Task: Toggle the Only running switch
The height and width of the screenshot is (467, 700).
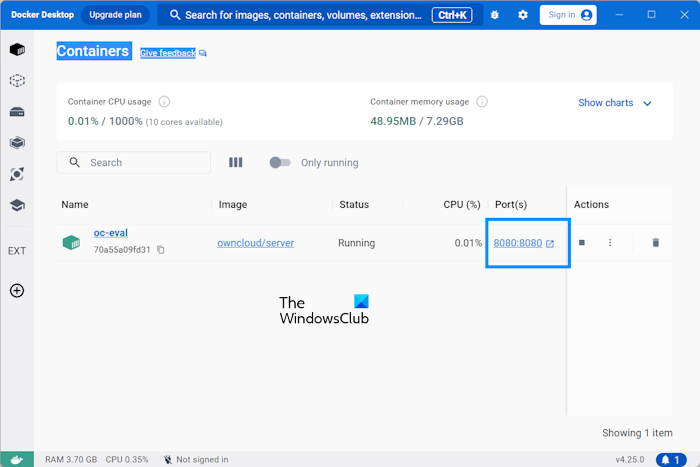Action: 280,163
